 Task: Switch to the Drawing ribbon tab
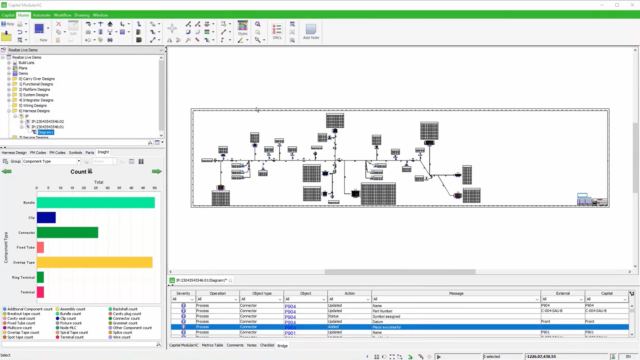click(x=82, y=15)
